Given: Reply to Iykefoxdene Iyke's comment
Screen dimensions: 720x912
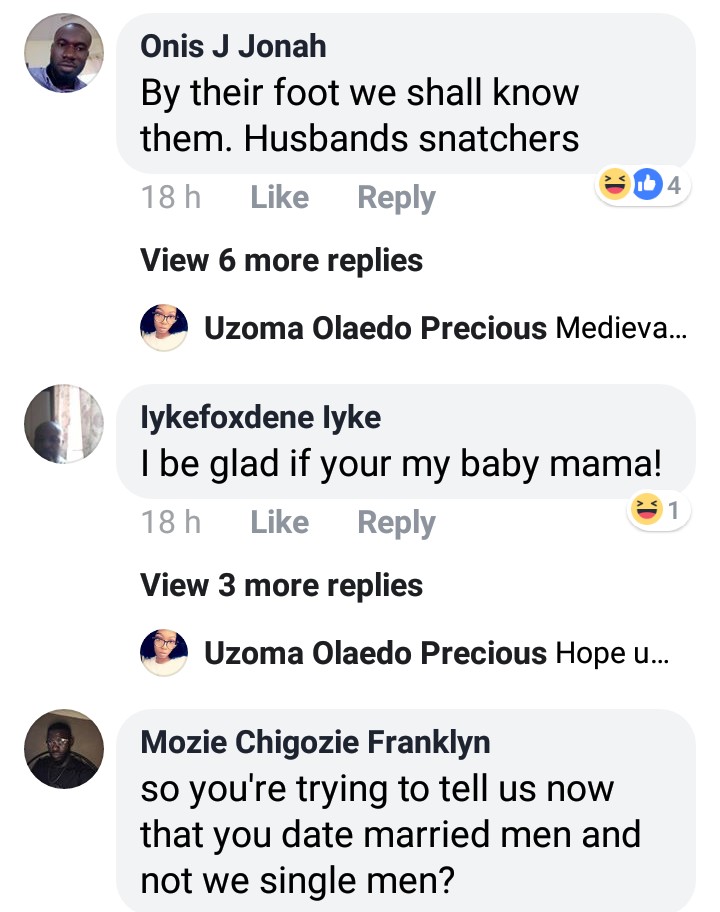Looking at the screenshot, I should [x=396, y=522].
